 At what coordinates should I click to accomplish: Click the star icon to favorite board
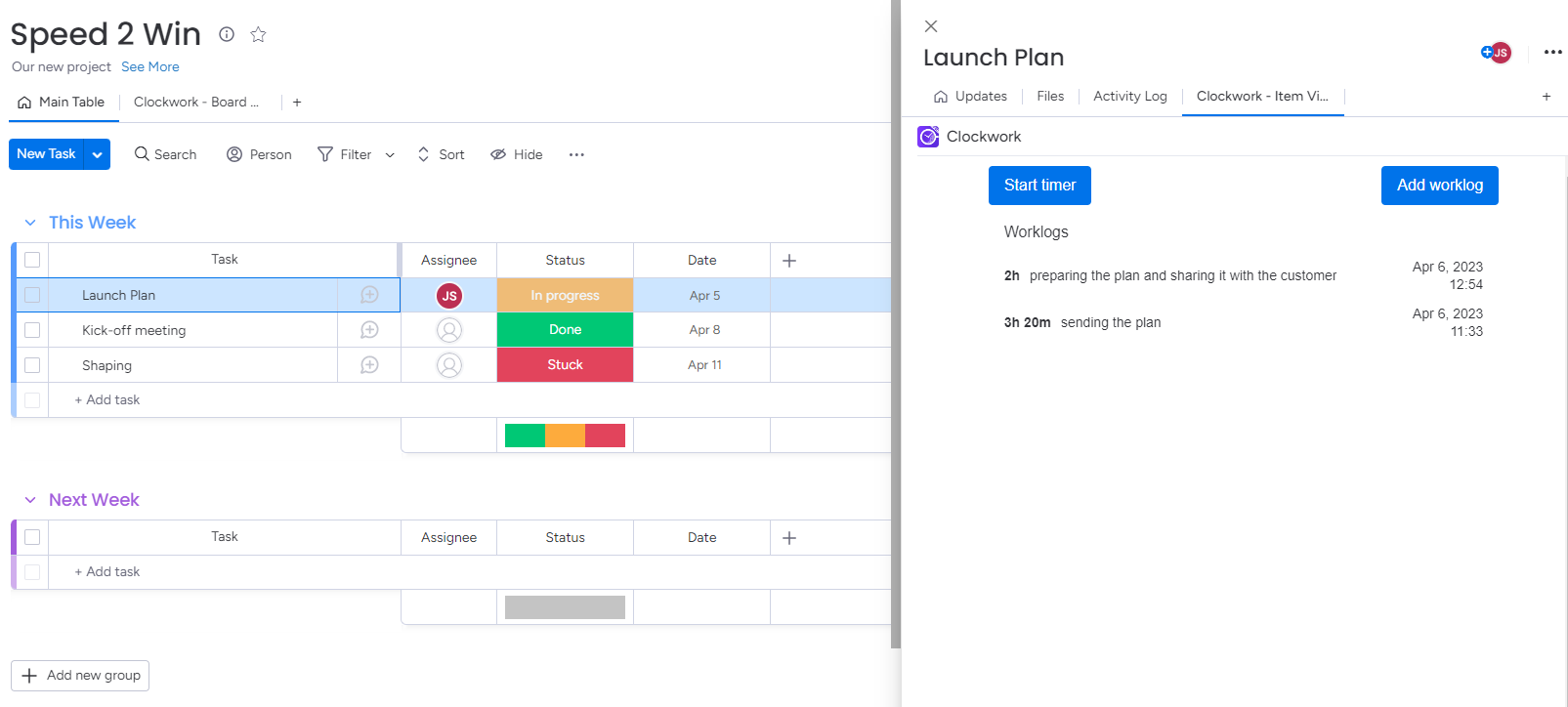tap(258, 35)
